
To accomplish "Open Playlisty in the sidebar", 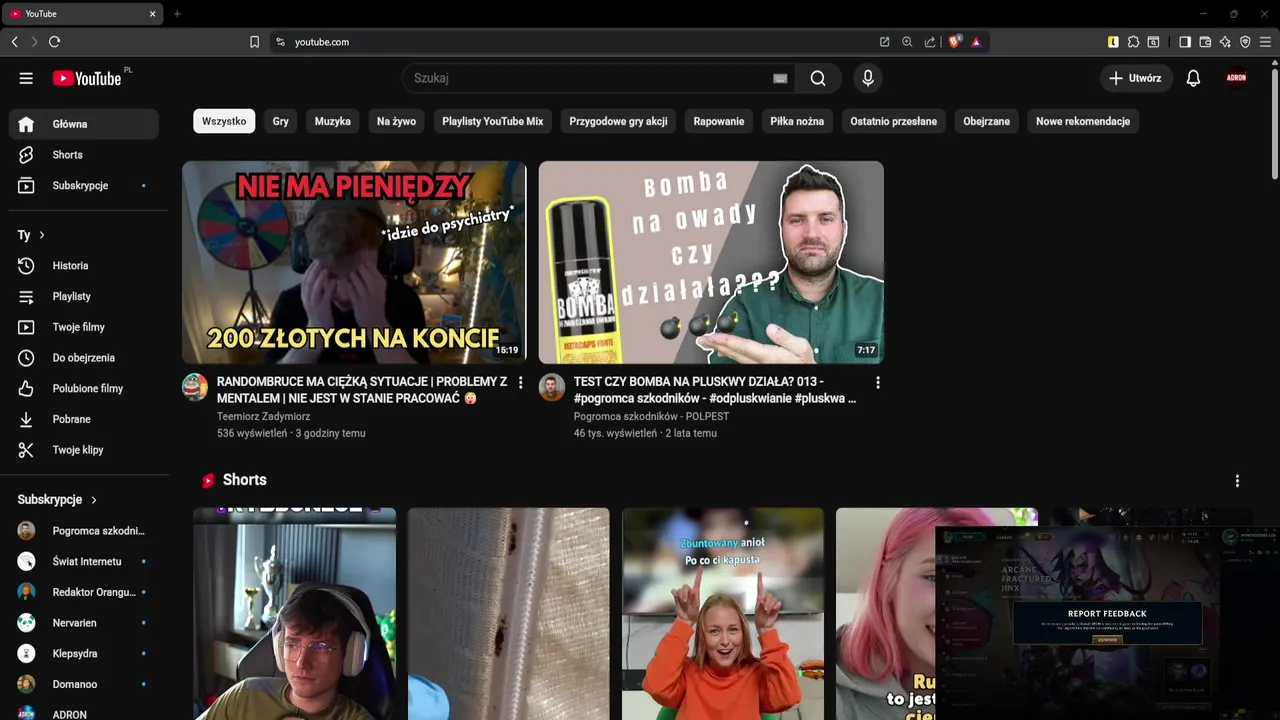I will point(84,297).
